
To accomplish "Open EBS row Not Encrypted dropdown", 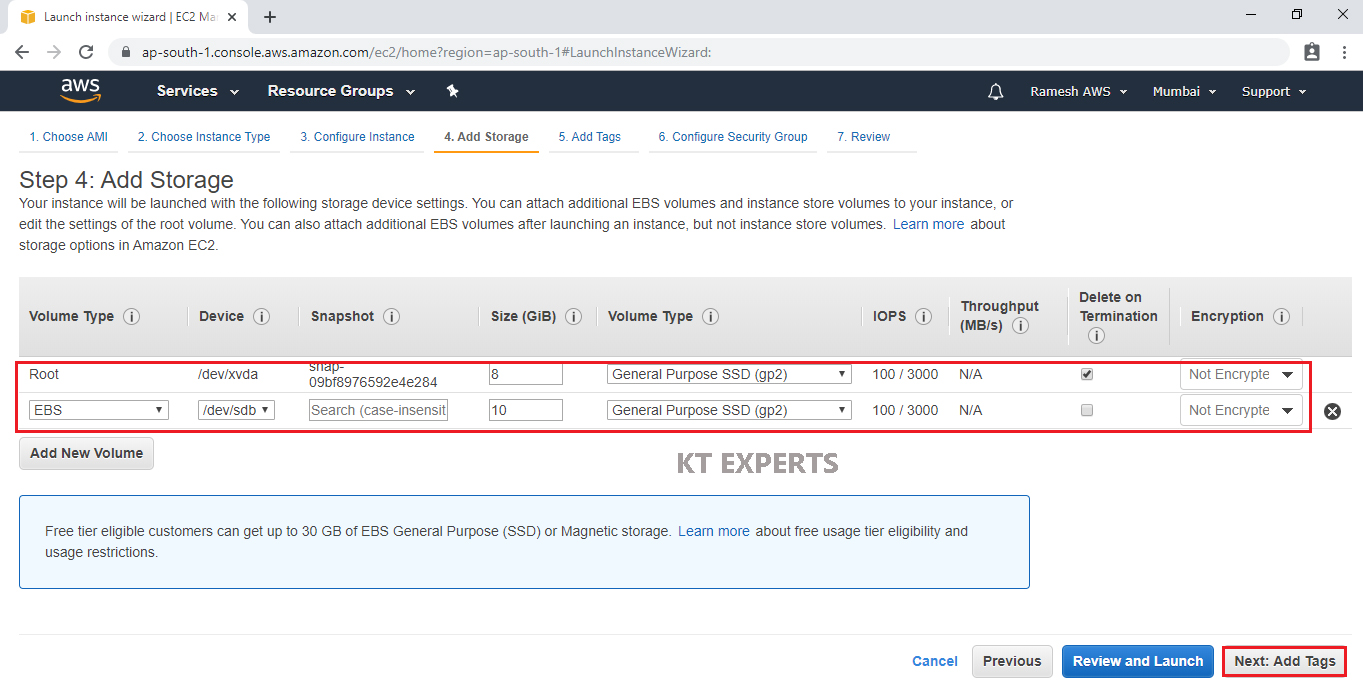I will point(1241,411).
